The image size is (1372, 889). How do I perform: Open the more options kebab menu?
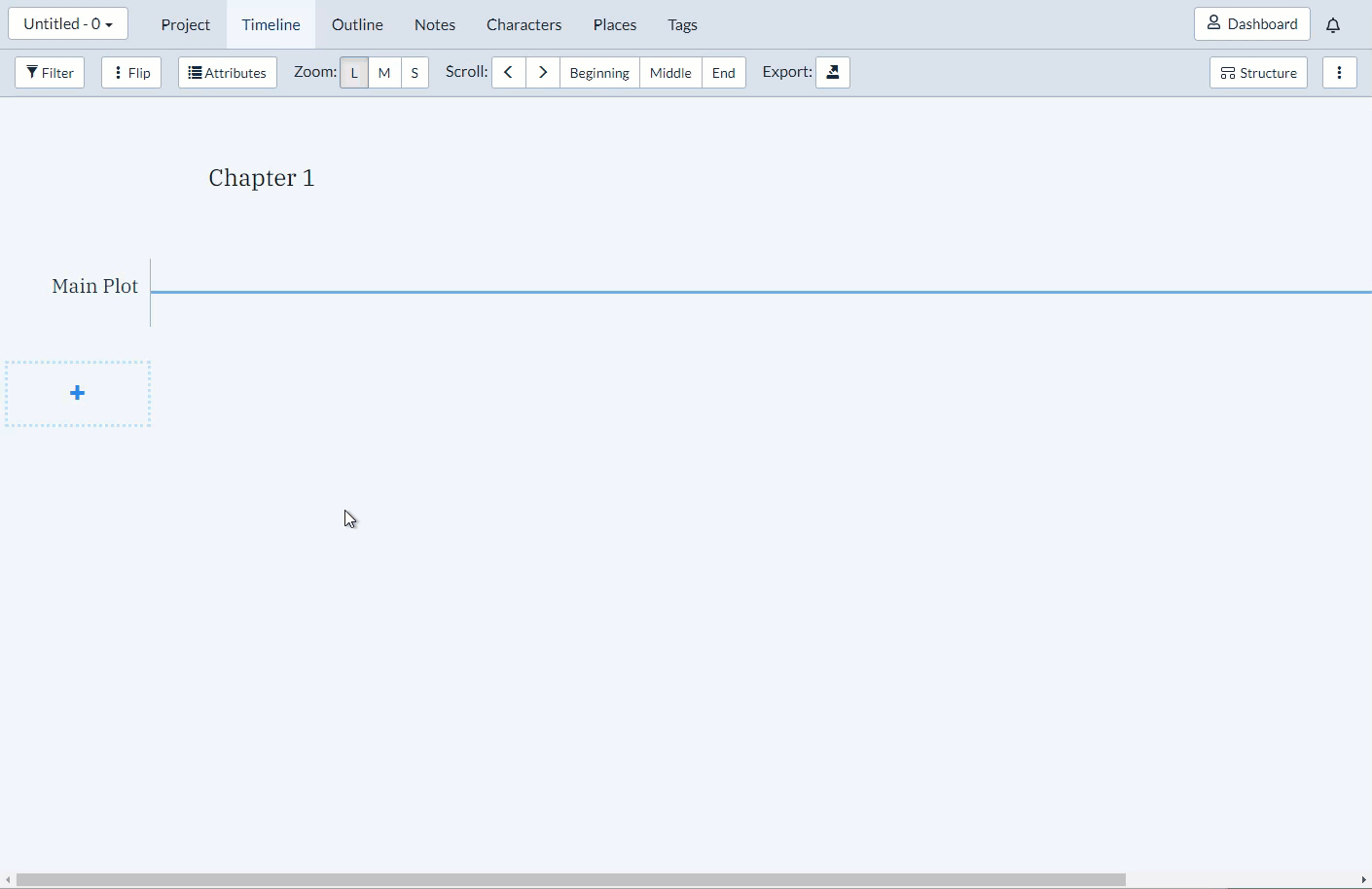tap(1340, 73)
